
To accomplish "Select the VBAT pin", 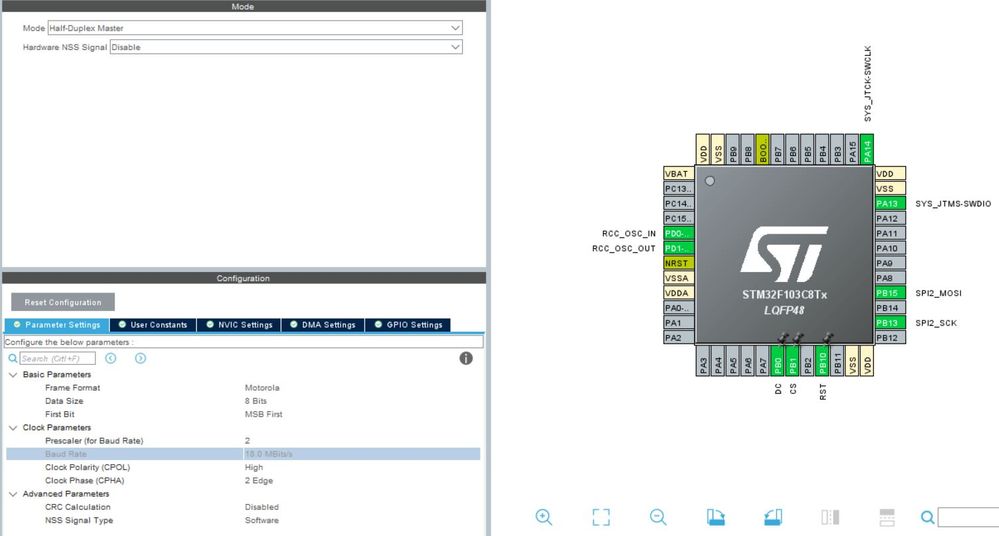I will pos(679,173).
